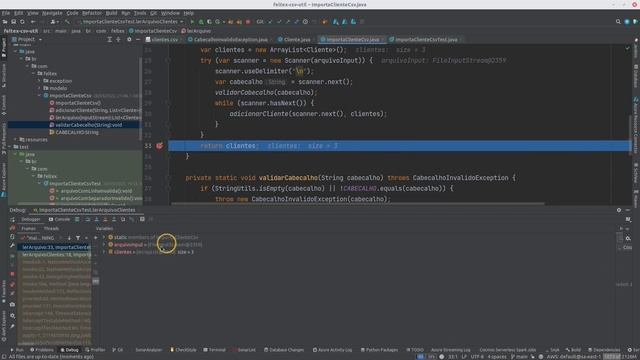Open the Refactor menu
640x360 pixels.
point(92,13)
